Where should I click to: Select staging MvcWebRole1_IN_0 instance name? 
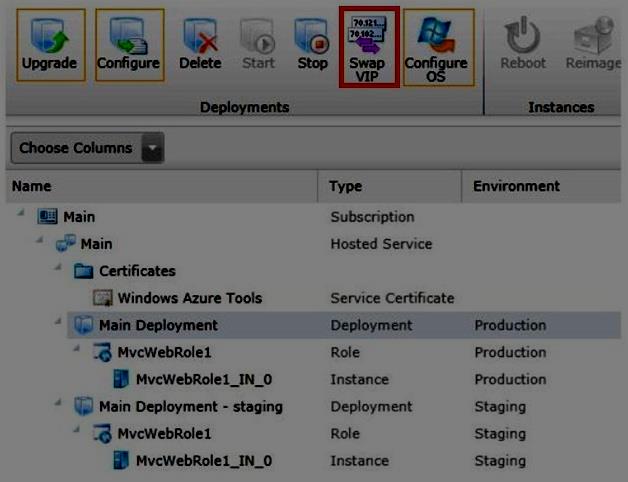204,461
